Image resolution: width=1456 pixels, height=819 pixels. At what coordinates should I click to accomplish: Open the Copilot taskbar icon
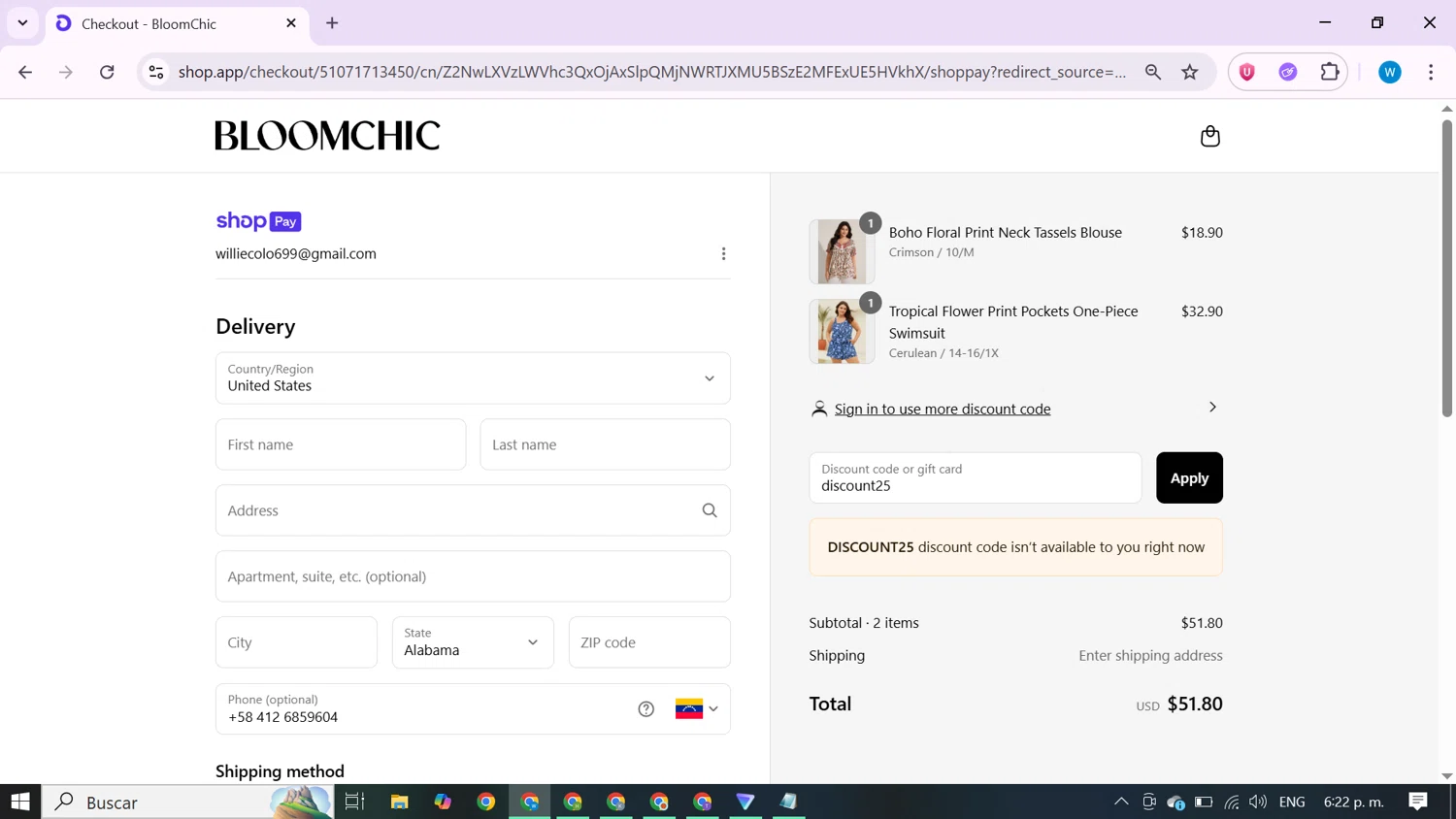(443, 802)
